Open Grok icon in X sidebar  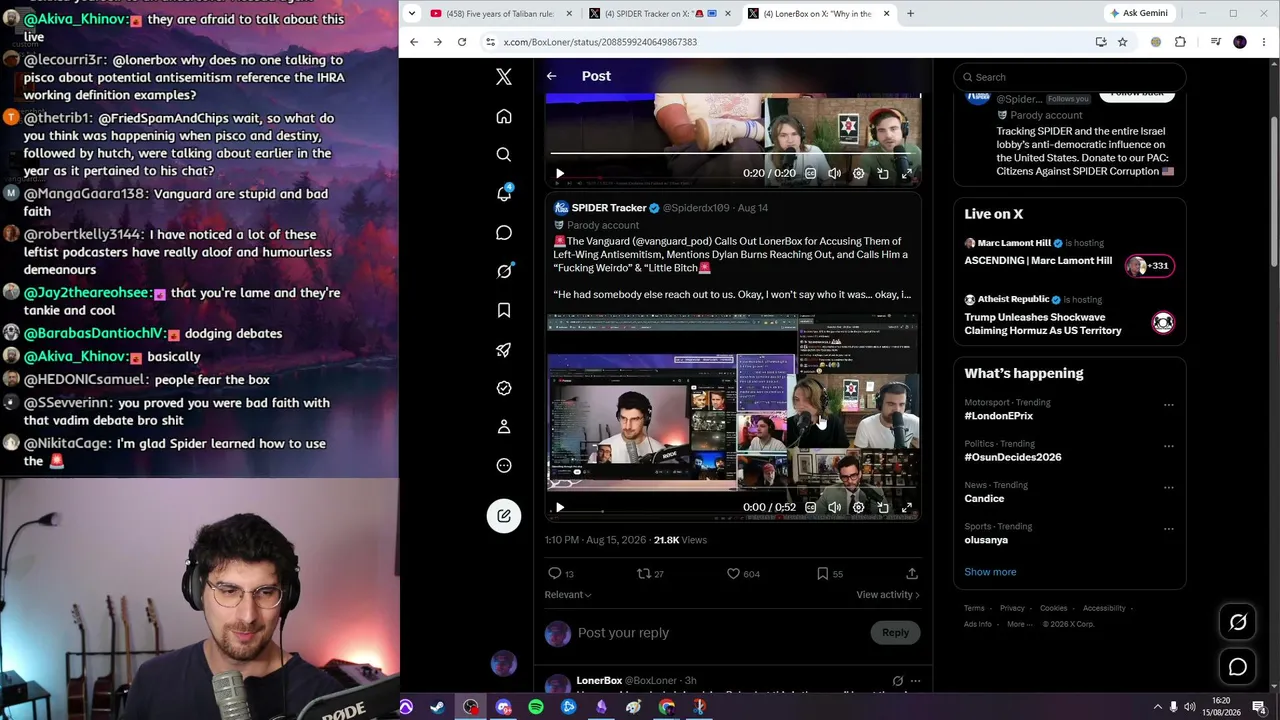click(x=504, y=272)
